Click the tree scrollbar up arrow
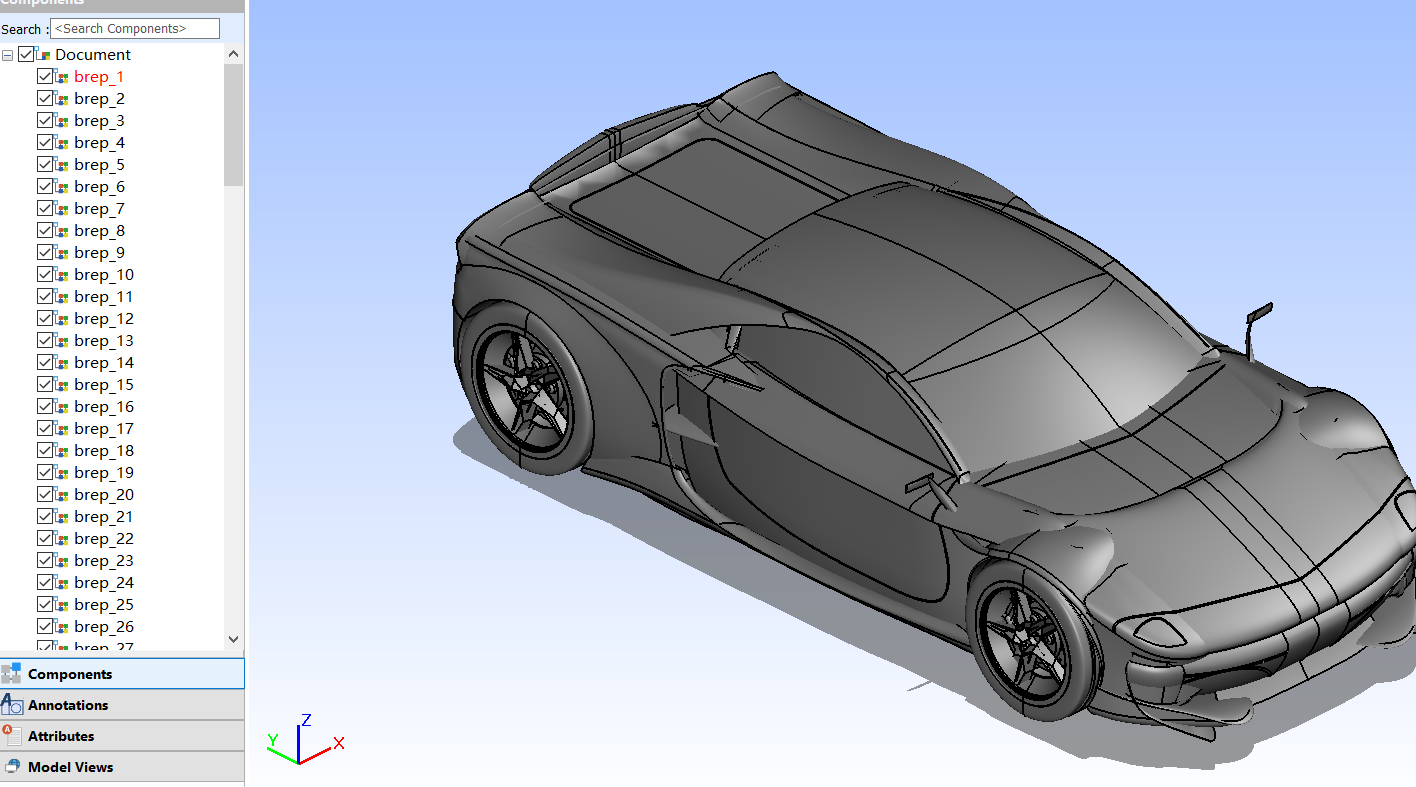Screen dimensions: 1416x787 point(234,54)
